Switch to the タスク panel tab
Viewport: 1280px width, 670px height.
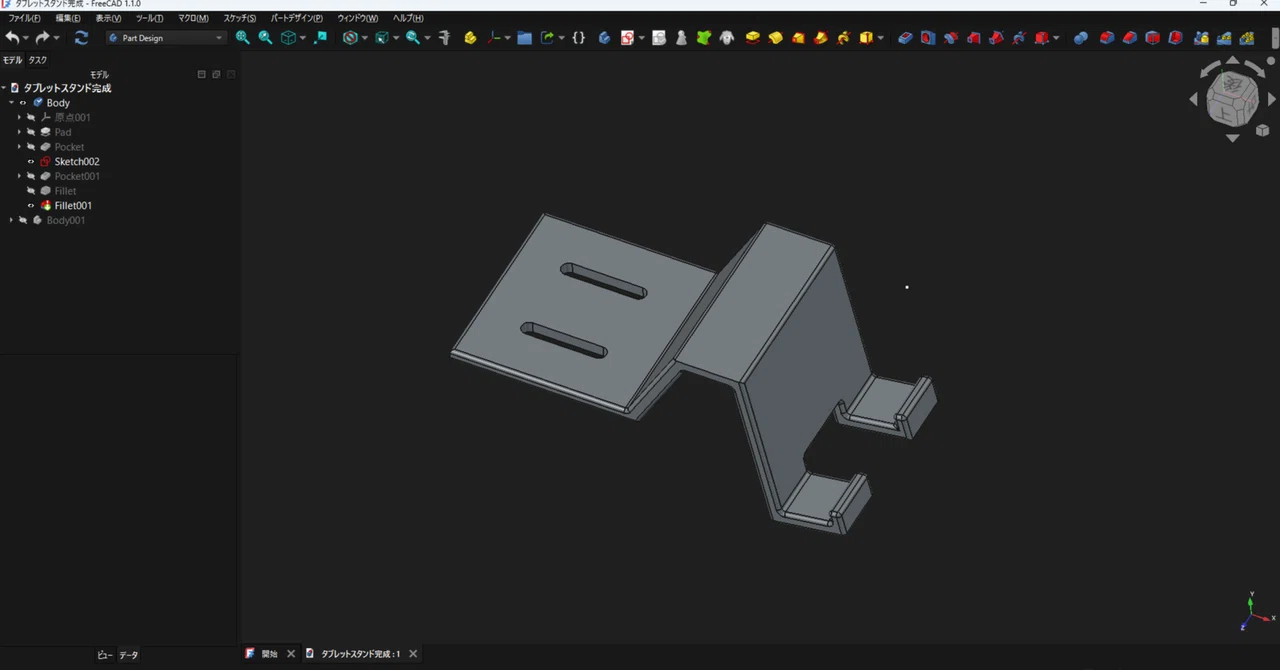point(37,60)
